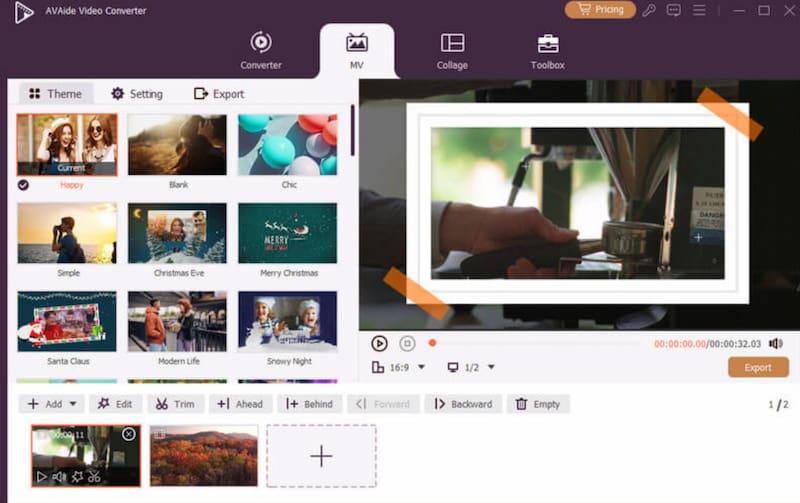Play the first clip via its play icon
The width and height of the screenshot is (800, 503).
(41, 477)
